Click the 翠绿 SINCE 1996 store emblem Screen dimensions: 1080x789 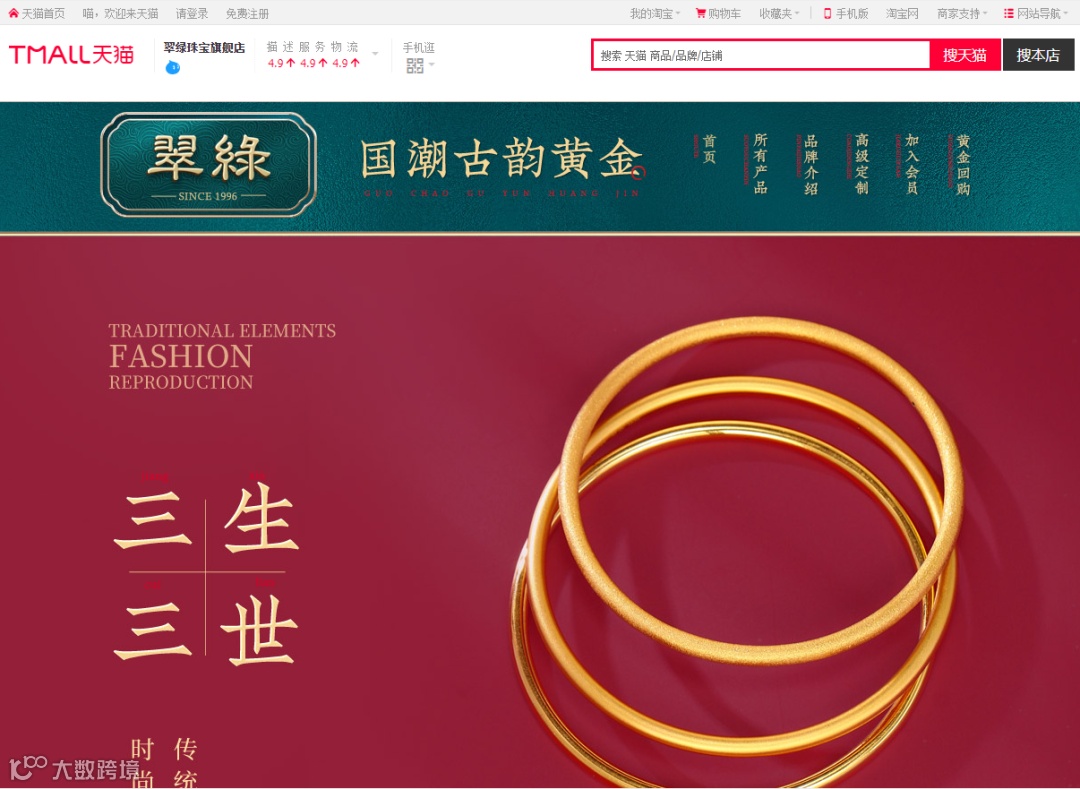(209, 165)
